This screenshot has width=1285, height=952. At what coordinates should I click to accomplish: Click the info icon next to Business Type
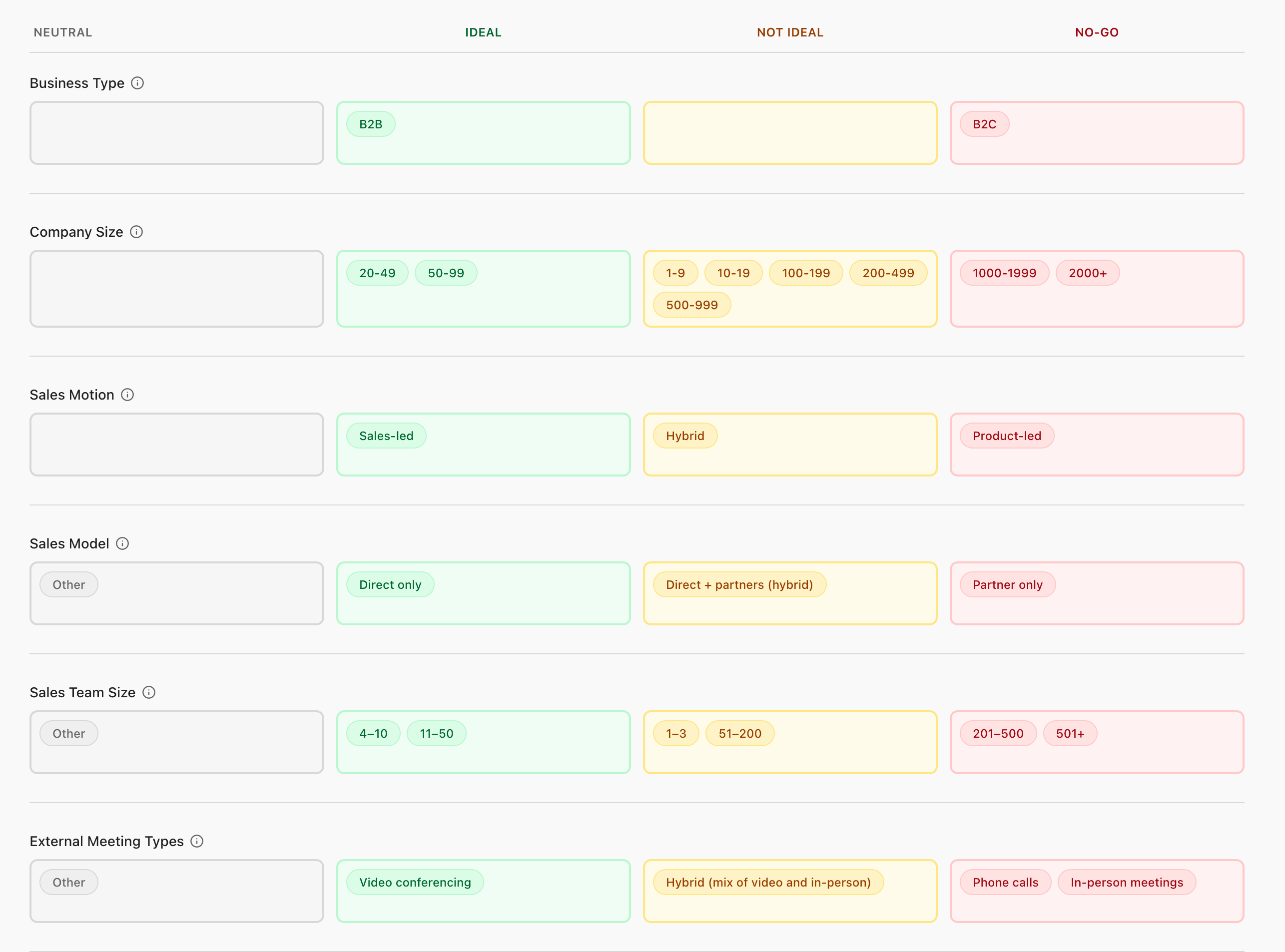click(x=137, y=83)
